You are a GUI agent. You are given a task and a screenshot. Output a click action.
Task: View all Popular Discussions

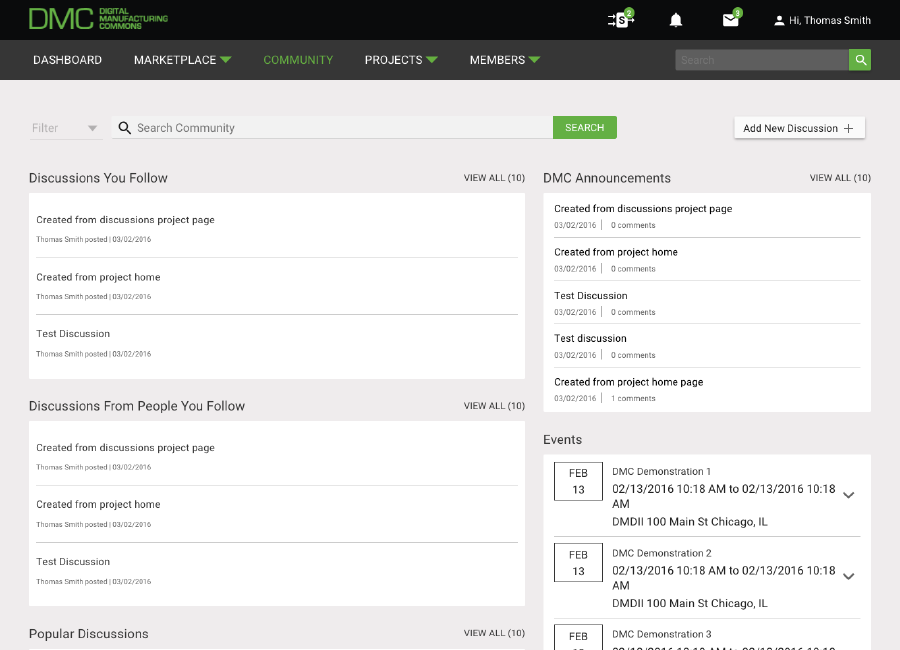(494, 633)
